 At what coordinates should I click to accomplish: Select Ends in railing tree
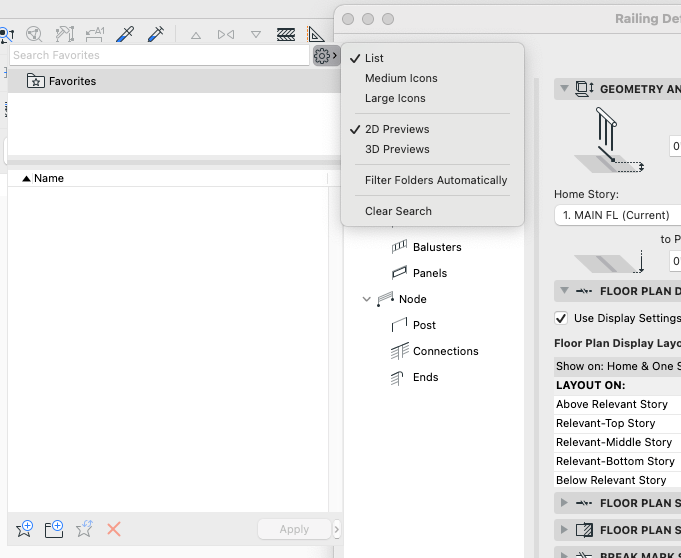point(425,377)
